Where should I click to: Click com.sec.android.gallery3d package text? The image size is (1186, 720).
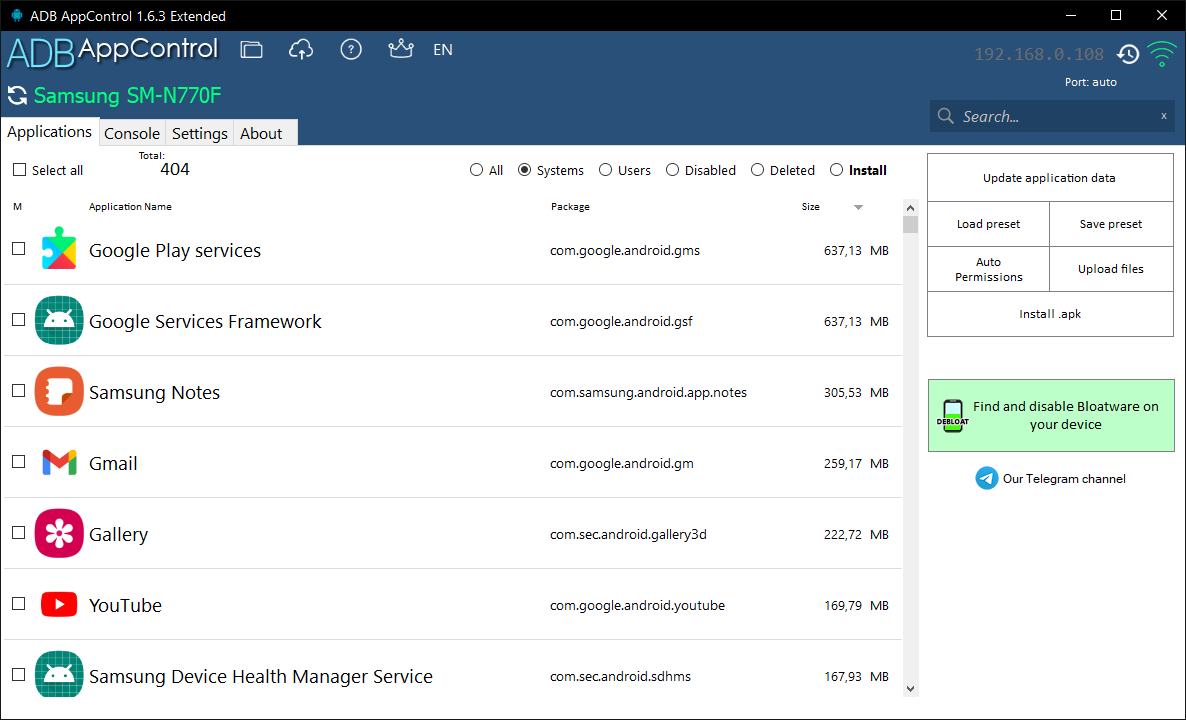point(629,534)
